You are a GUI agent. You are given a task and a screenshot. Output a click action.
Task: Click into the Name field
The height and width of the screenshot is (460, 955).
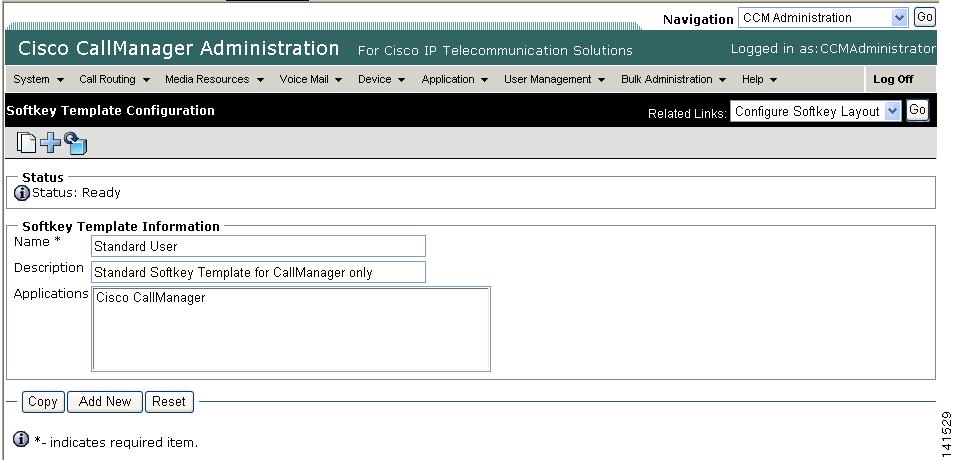coord(258,246)
